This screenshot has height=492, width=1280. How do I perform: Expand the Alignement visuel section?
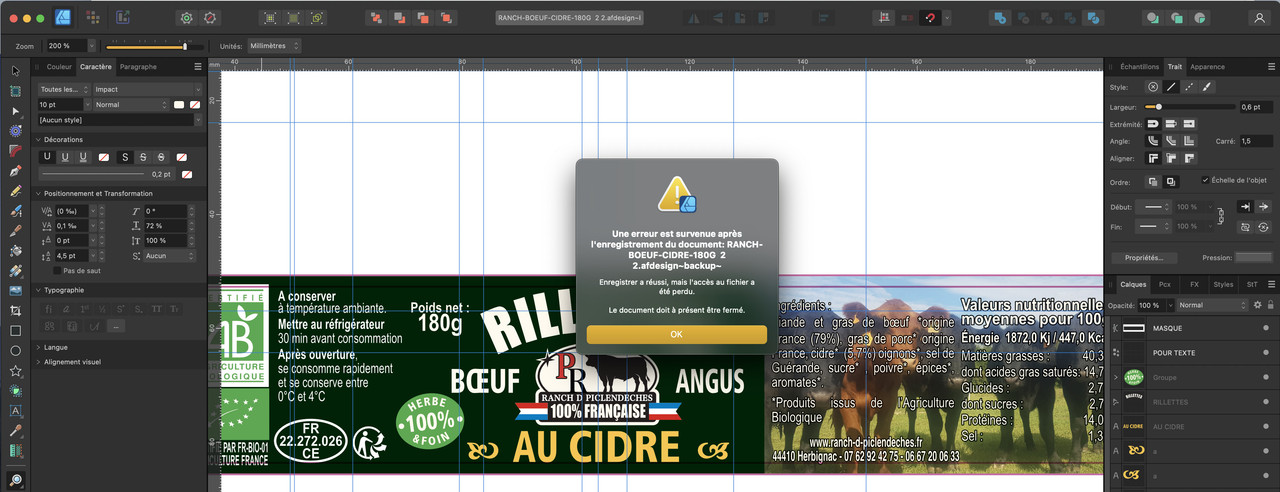(39, 362)
